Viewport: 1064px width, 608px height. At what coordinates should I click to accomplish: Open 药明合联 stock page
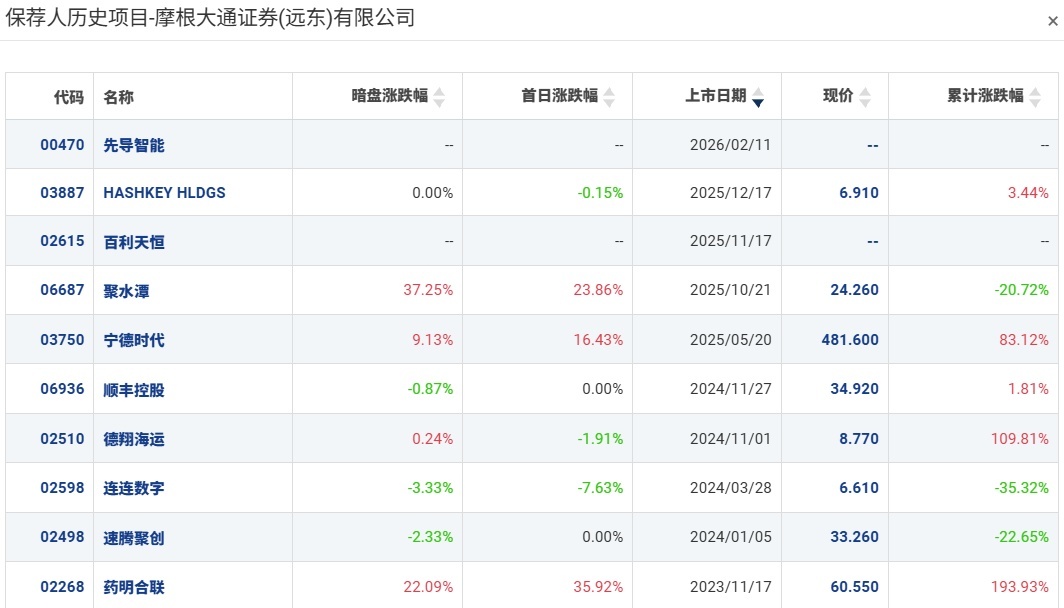pos(134,587)
